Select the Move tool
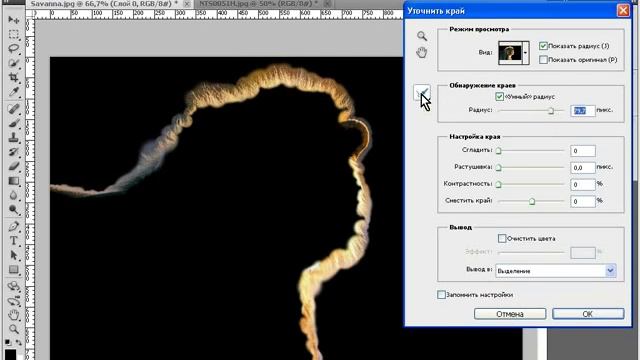 click(13, 20)
